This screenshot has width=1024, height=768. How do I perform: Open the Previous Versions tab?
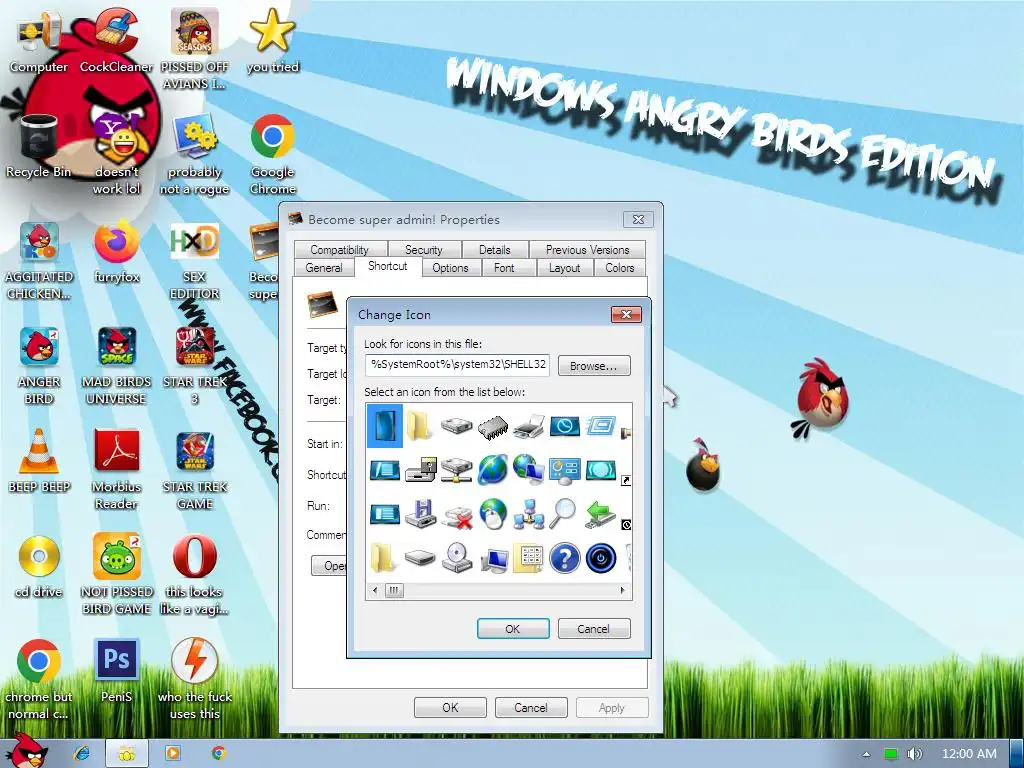tap(587, 249)
